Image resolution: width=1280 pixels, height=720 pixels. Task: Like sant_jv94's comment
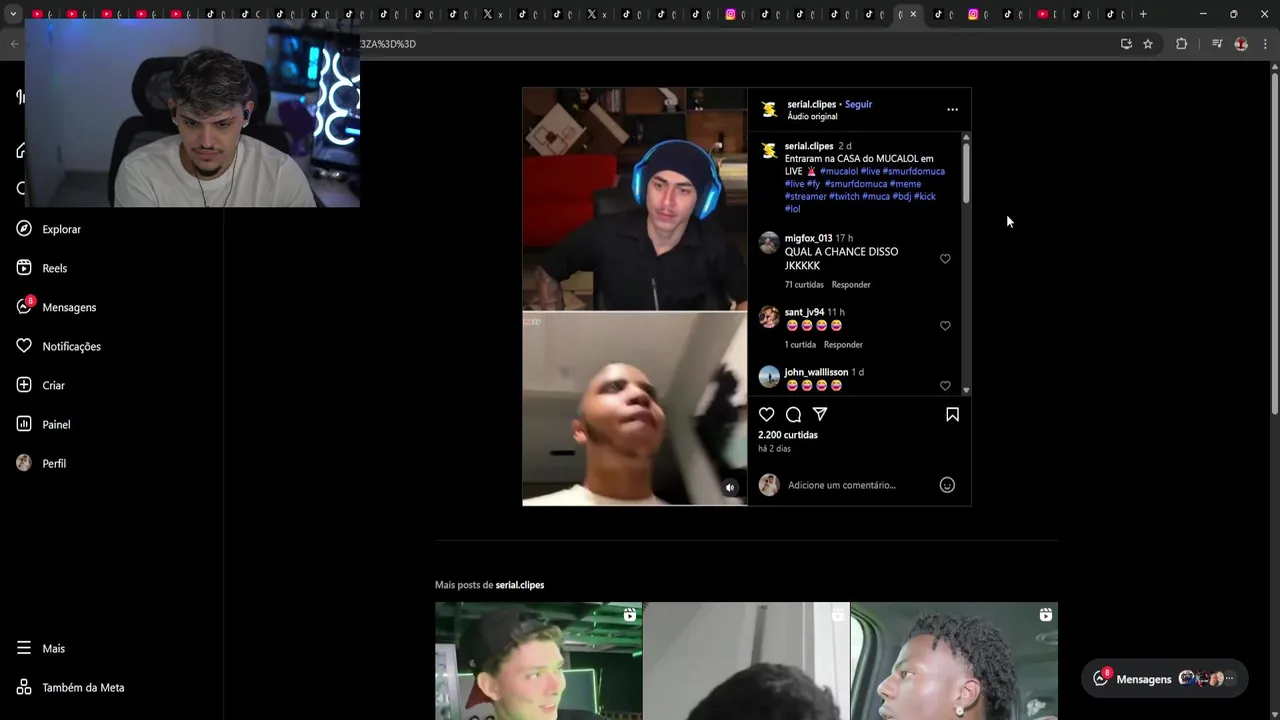[945, 326]
